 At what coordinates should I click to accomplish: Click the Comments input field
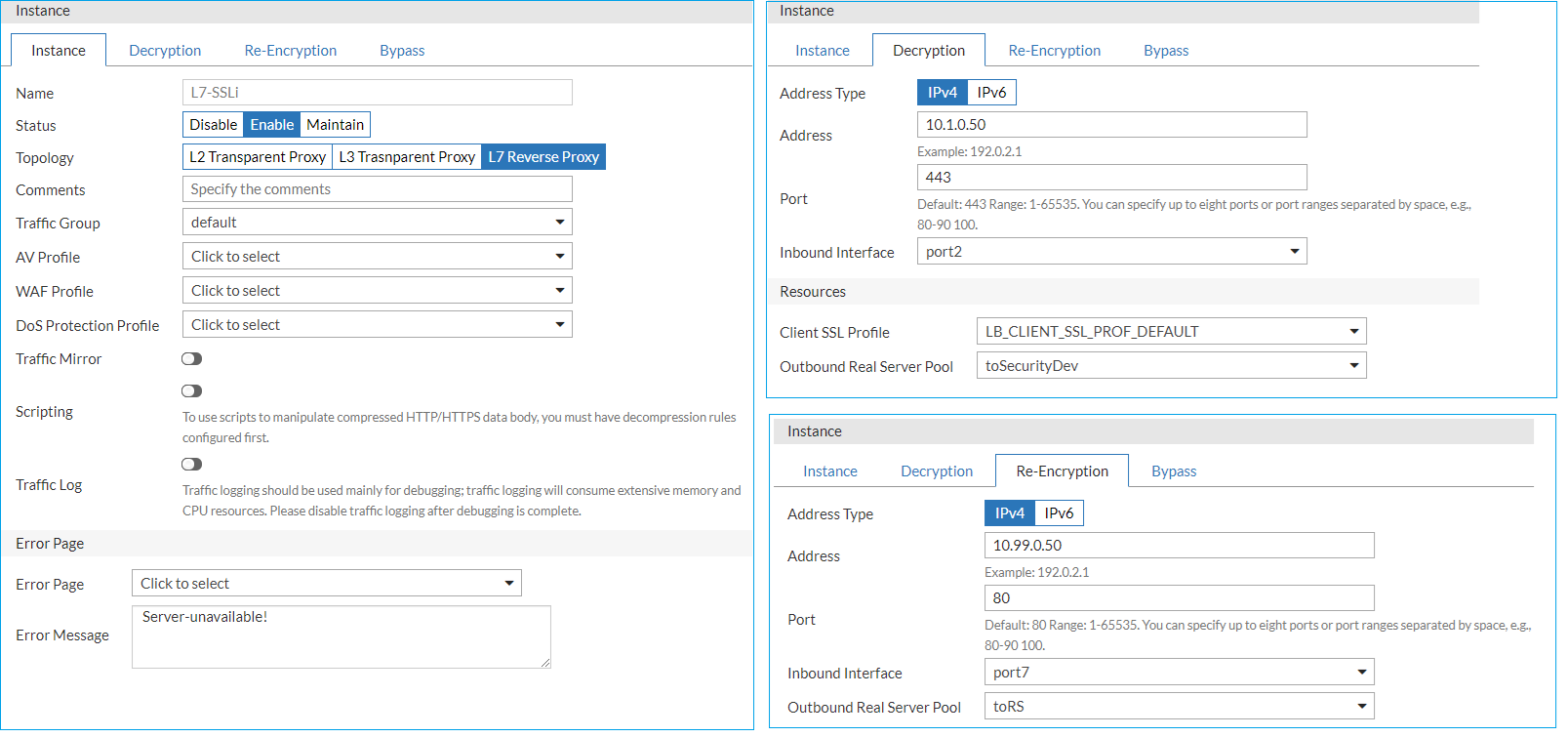click(377, 189)
